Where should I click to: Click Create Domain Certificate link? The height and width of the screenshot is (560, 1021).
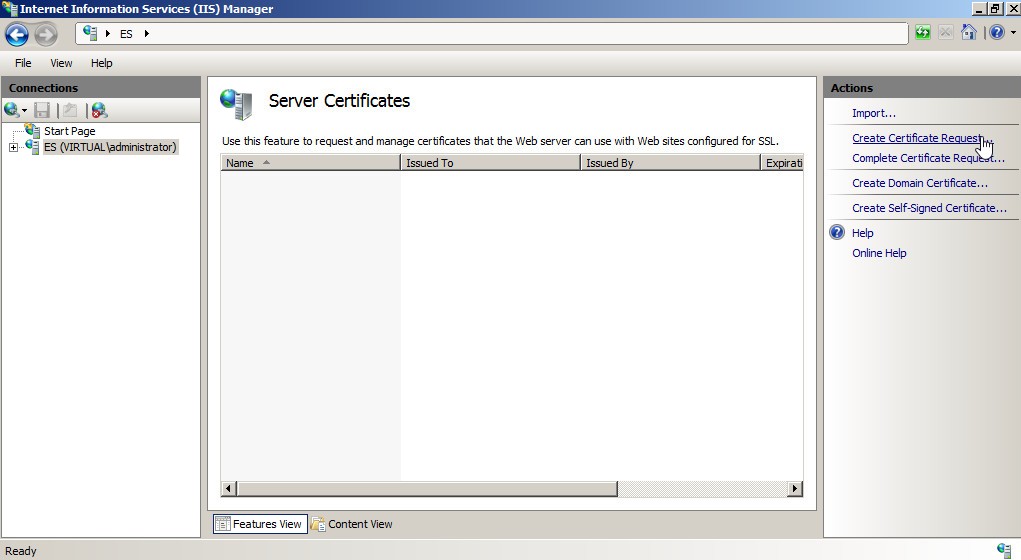pyautogui.click(x=919, y=183)
